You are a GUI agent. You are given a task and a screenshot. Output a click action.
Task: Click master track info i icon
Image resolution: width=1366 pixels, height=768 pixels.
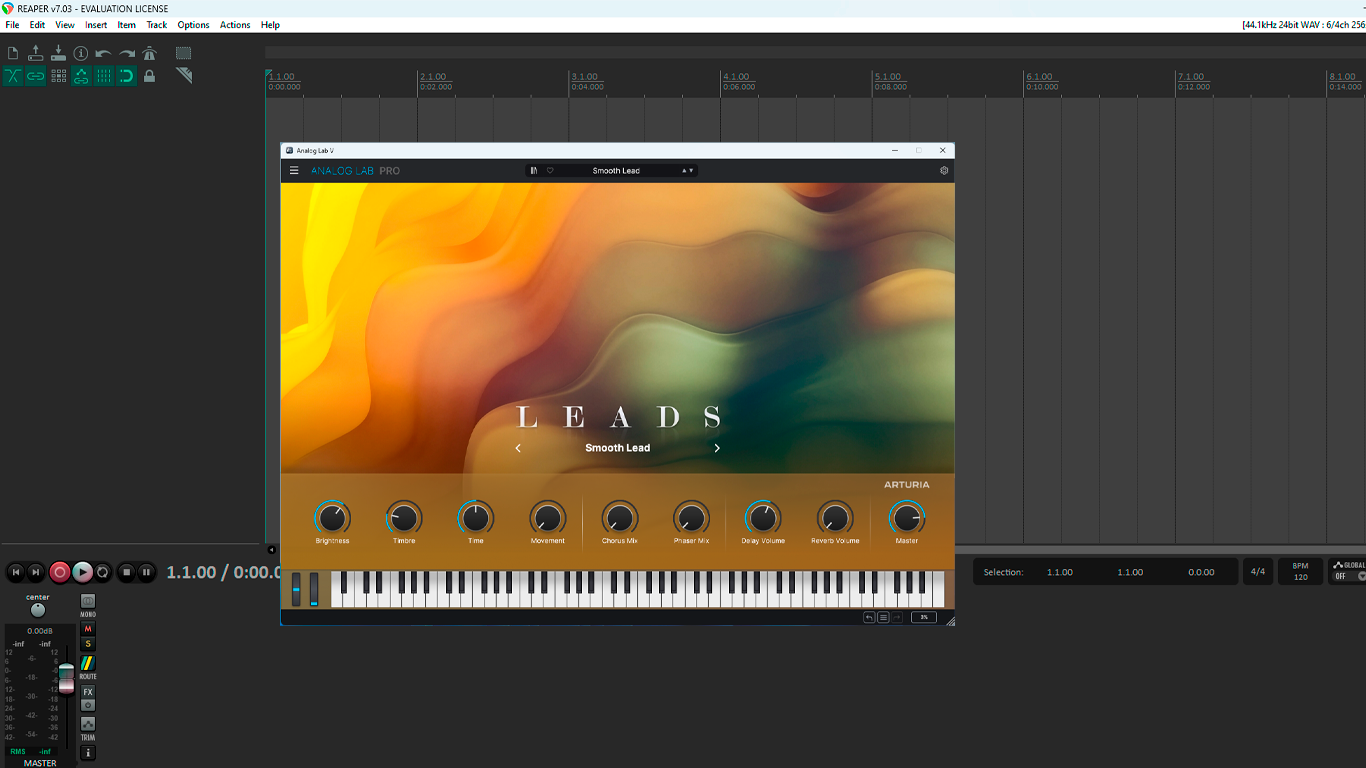[x=88, y=753]
